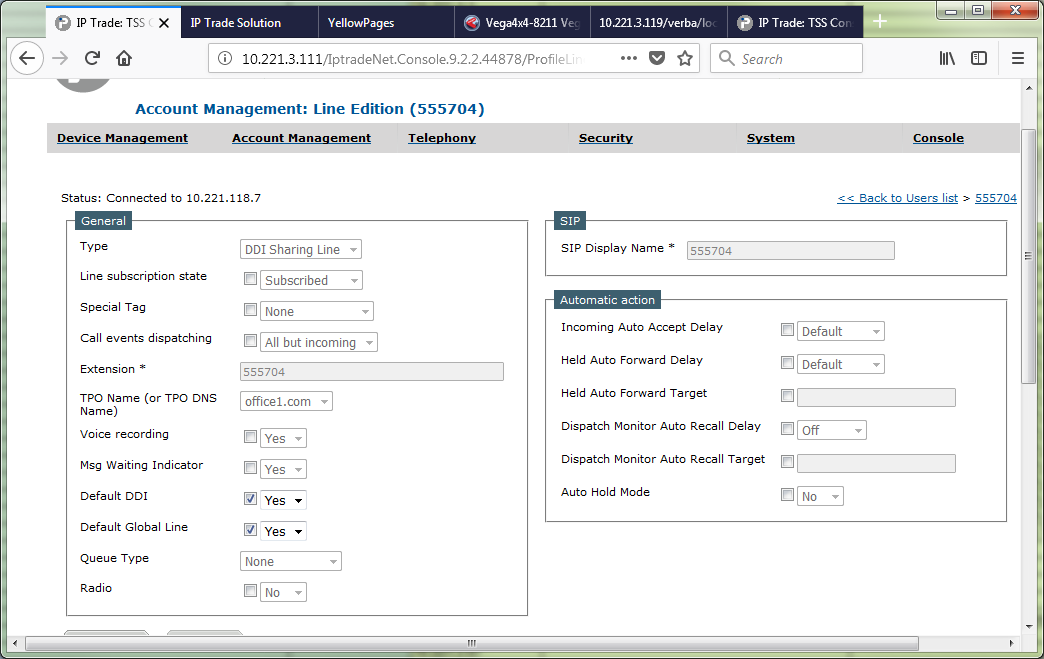Go forward to the next page

[x=60, y=59]
